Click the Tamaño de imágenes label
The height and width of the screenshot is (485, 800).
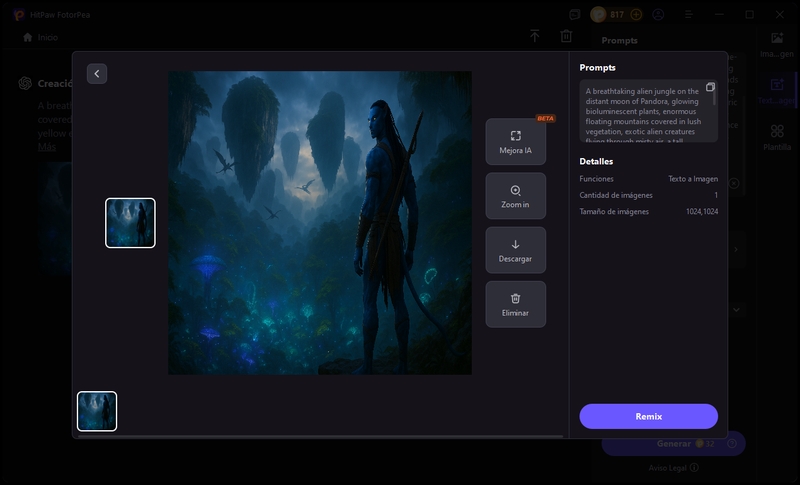click(x=614, y=212)
